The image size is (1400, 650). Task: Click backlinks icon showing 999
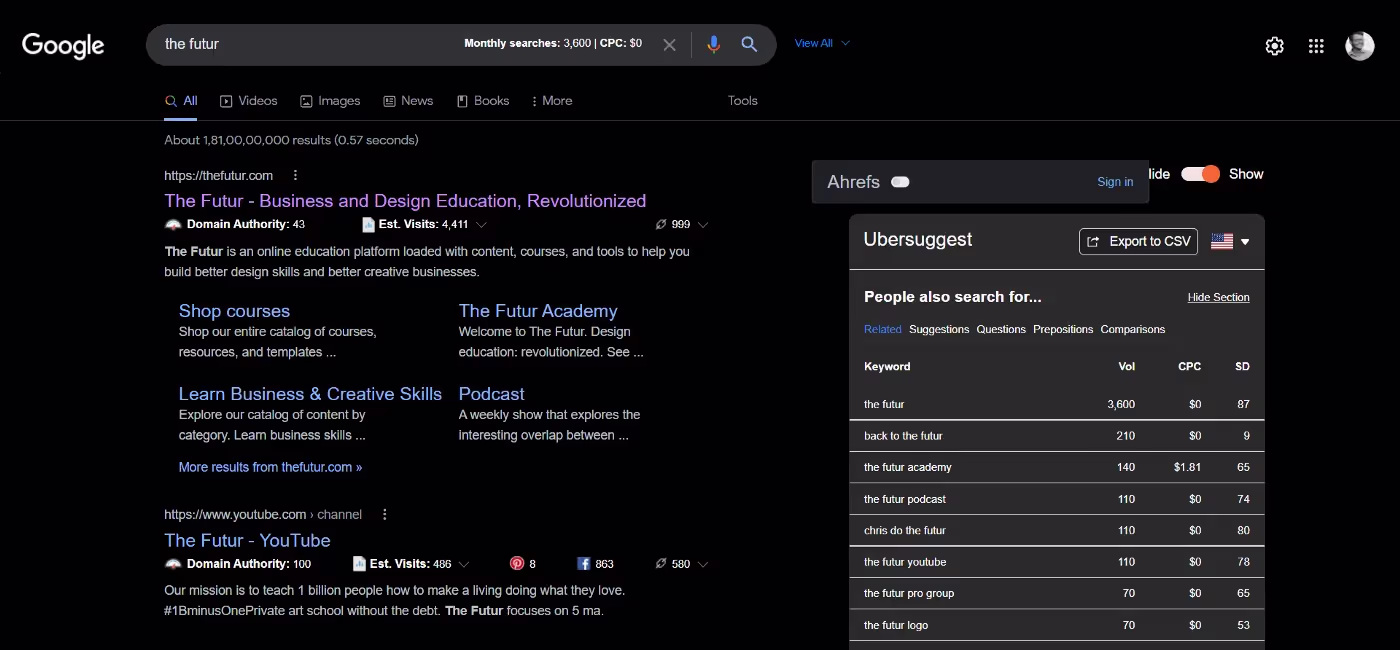[661, 224]
